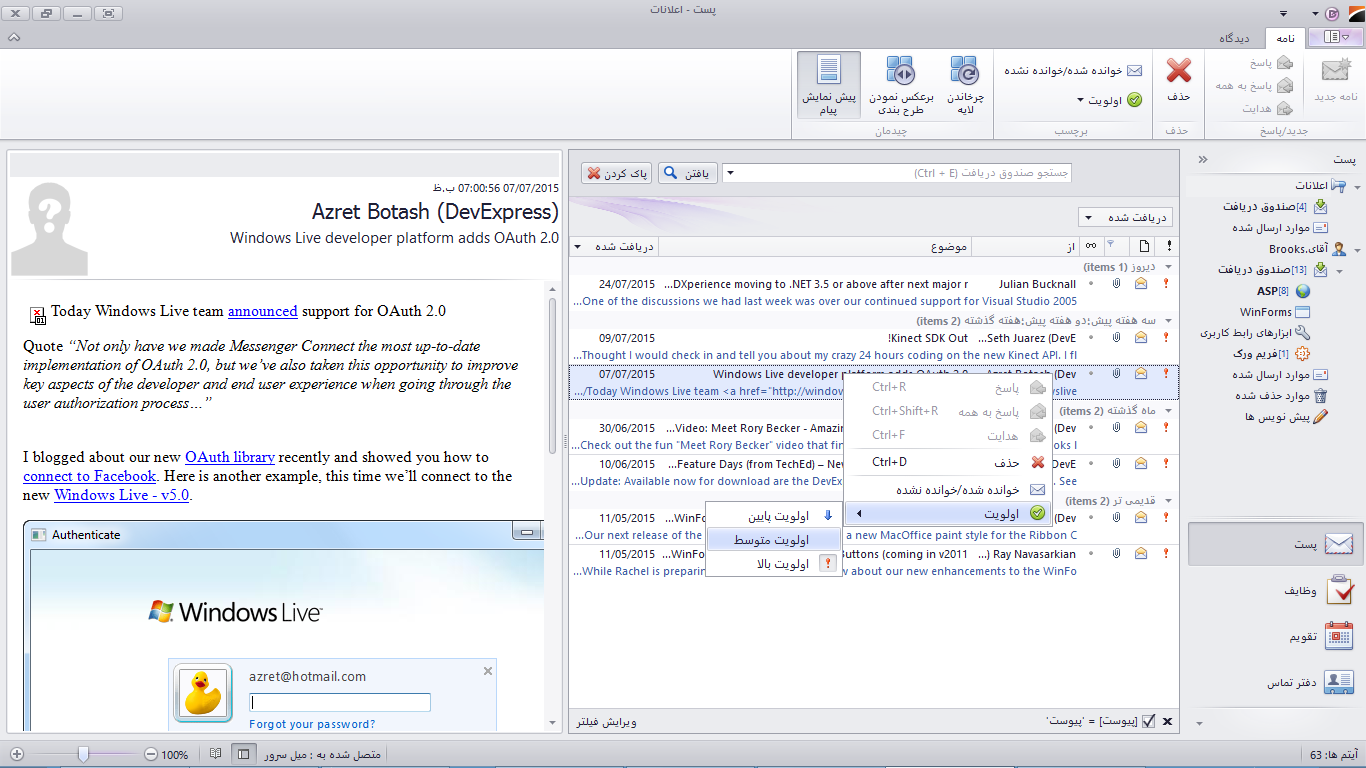Viewport: 1366px width, 768px height.
Task: Click پاسخ به همه in the ribbon
Action: click(x=1254, y=86)
